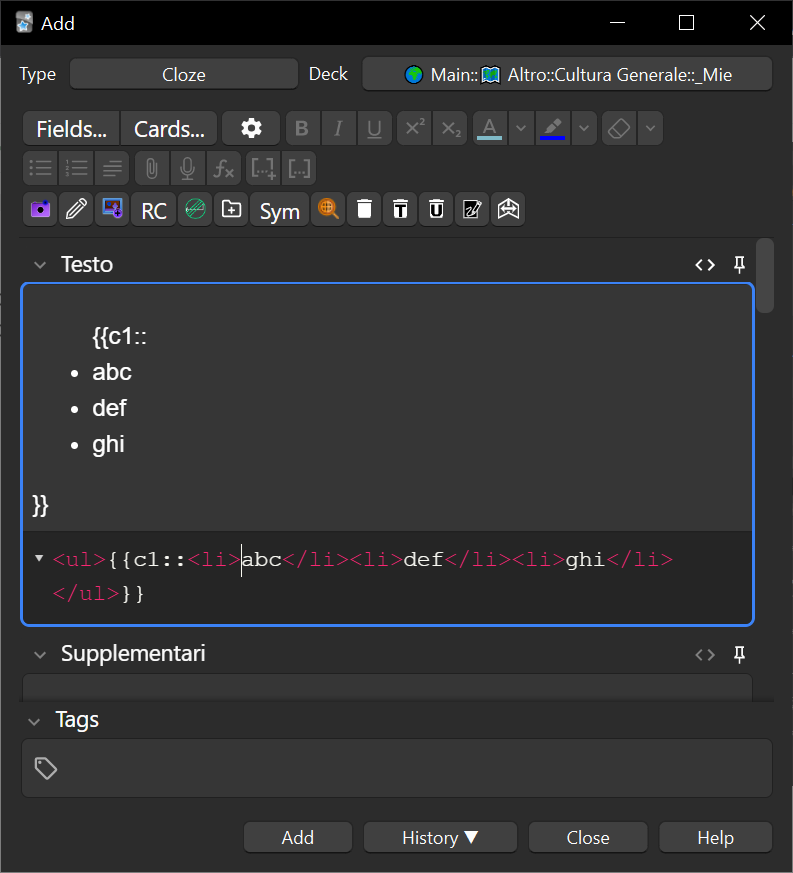Open the text color dropdown arrow
The height and width of the screenshot is (873, 793).
520,129
